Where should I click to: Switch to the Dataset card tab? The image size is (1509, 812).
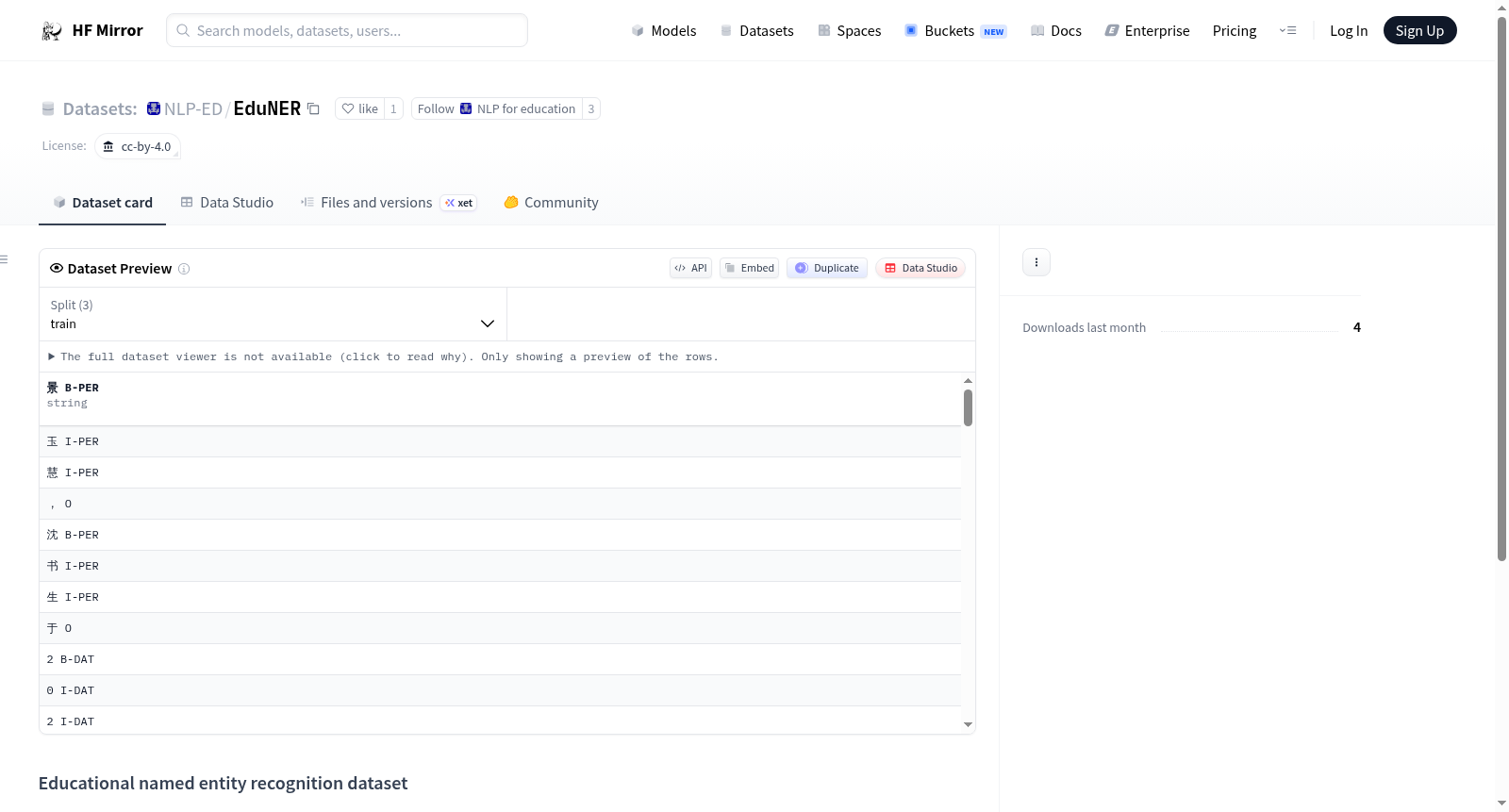[x=102, y=203]
